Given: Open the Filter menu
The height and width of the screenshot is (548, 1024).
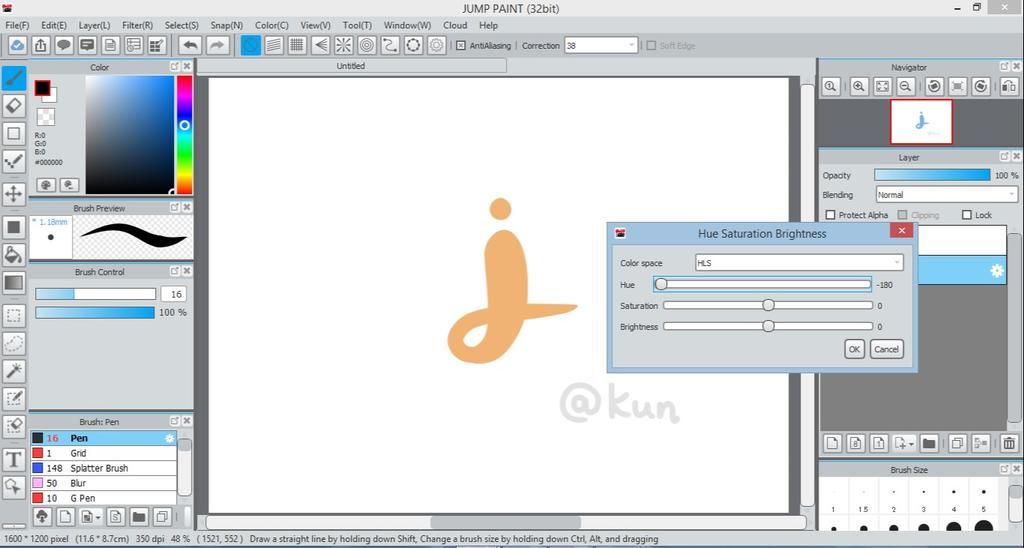Looking at the screenshot, I should pyautogui.click(x=137, y=25).
